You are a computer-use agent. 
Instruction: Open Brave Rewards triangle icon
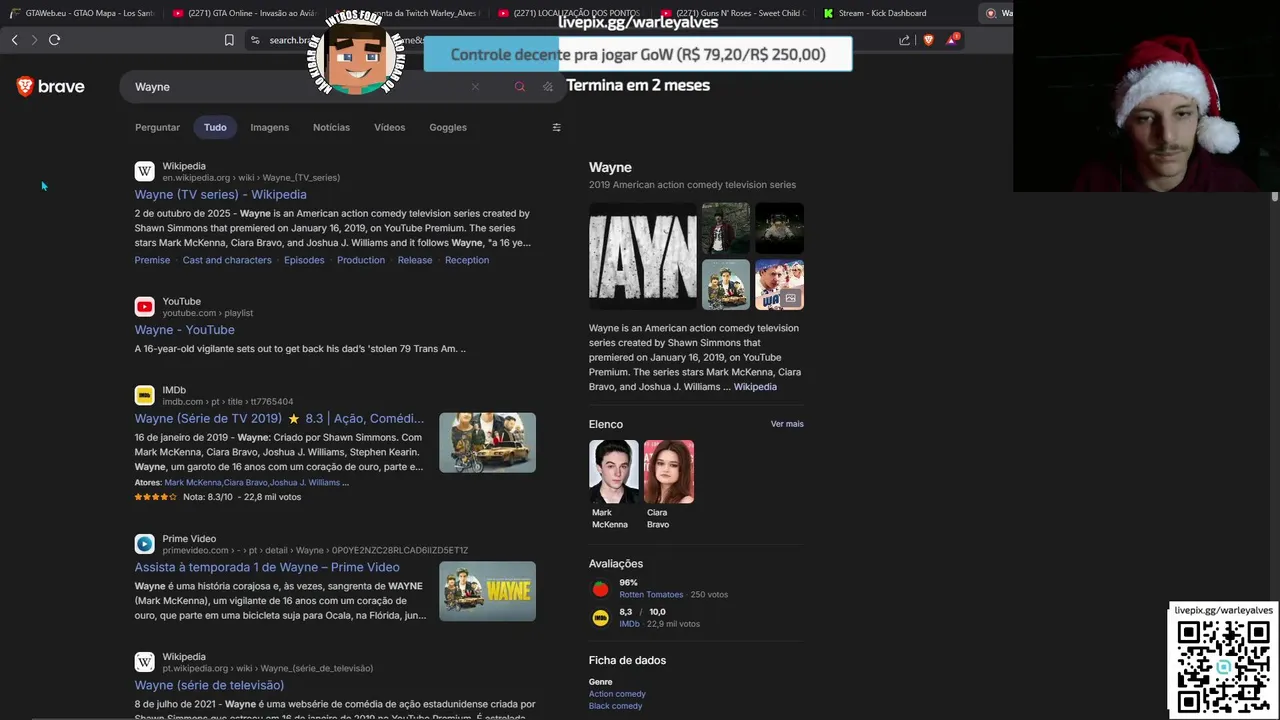[x=952, y=40]
